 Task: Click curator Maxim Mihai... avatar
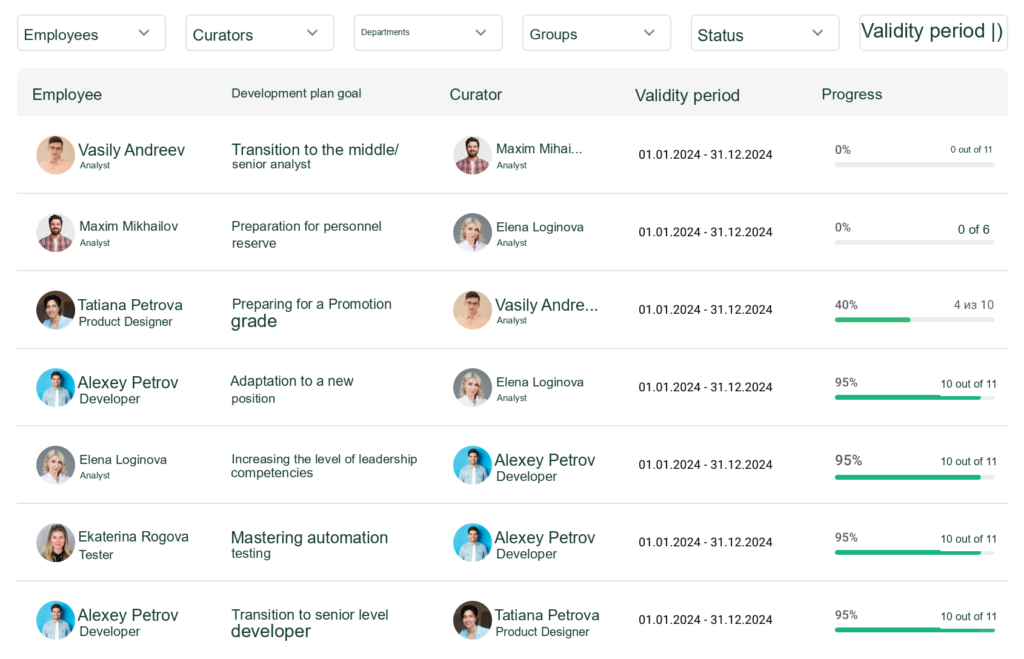[x=472, y=155]
